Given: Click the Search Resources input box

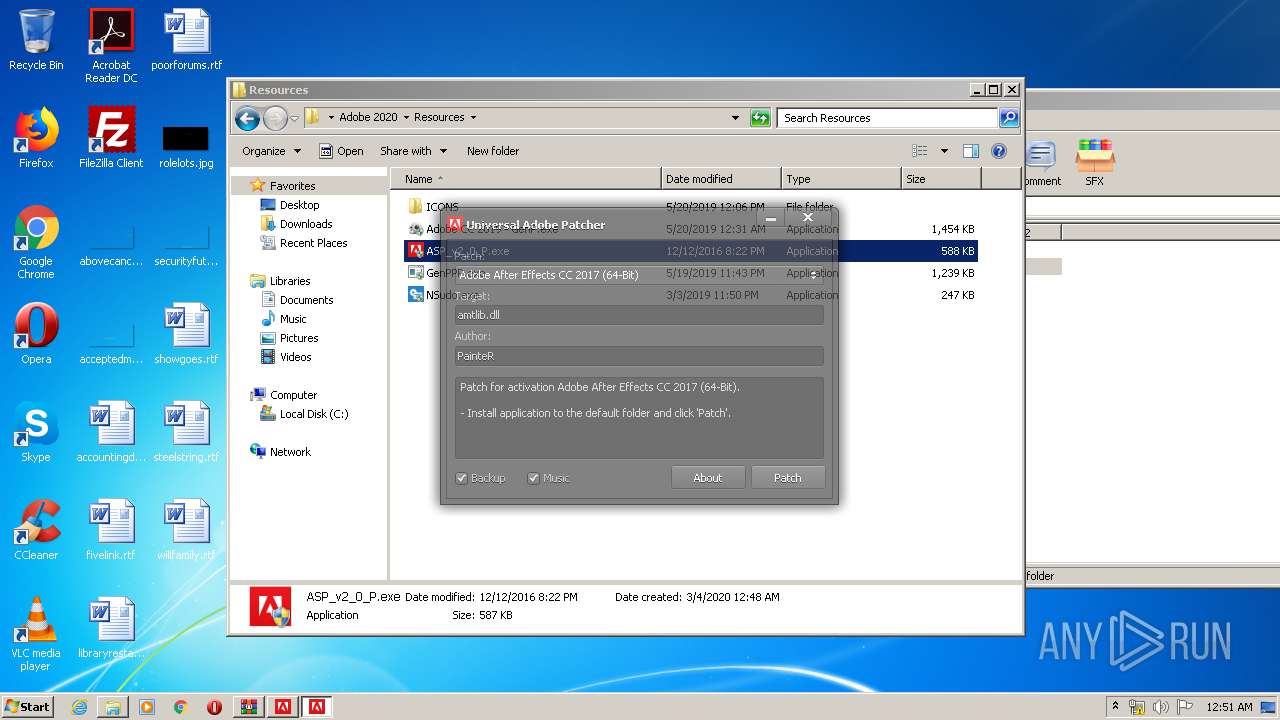Looking at the screenshot, I should [888, 117].
